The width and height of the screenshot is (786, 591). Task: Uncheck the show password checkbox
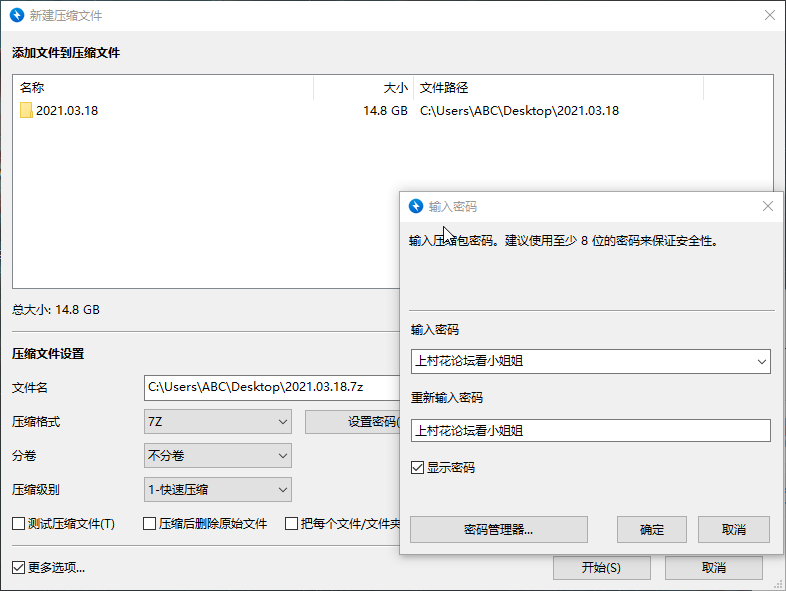point(418,467)
